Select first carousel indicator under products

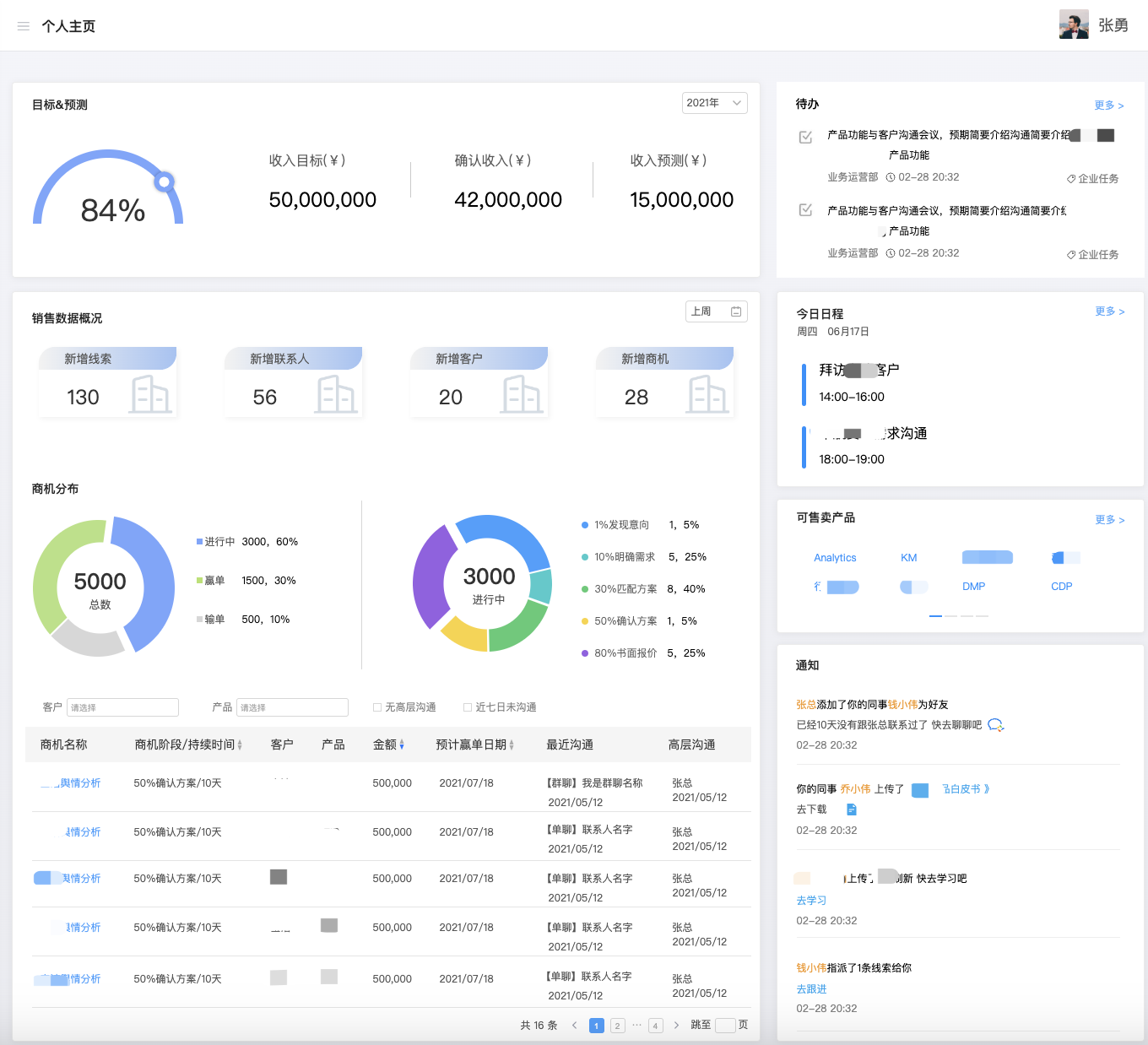click(x=935, y=616)
